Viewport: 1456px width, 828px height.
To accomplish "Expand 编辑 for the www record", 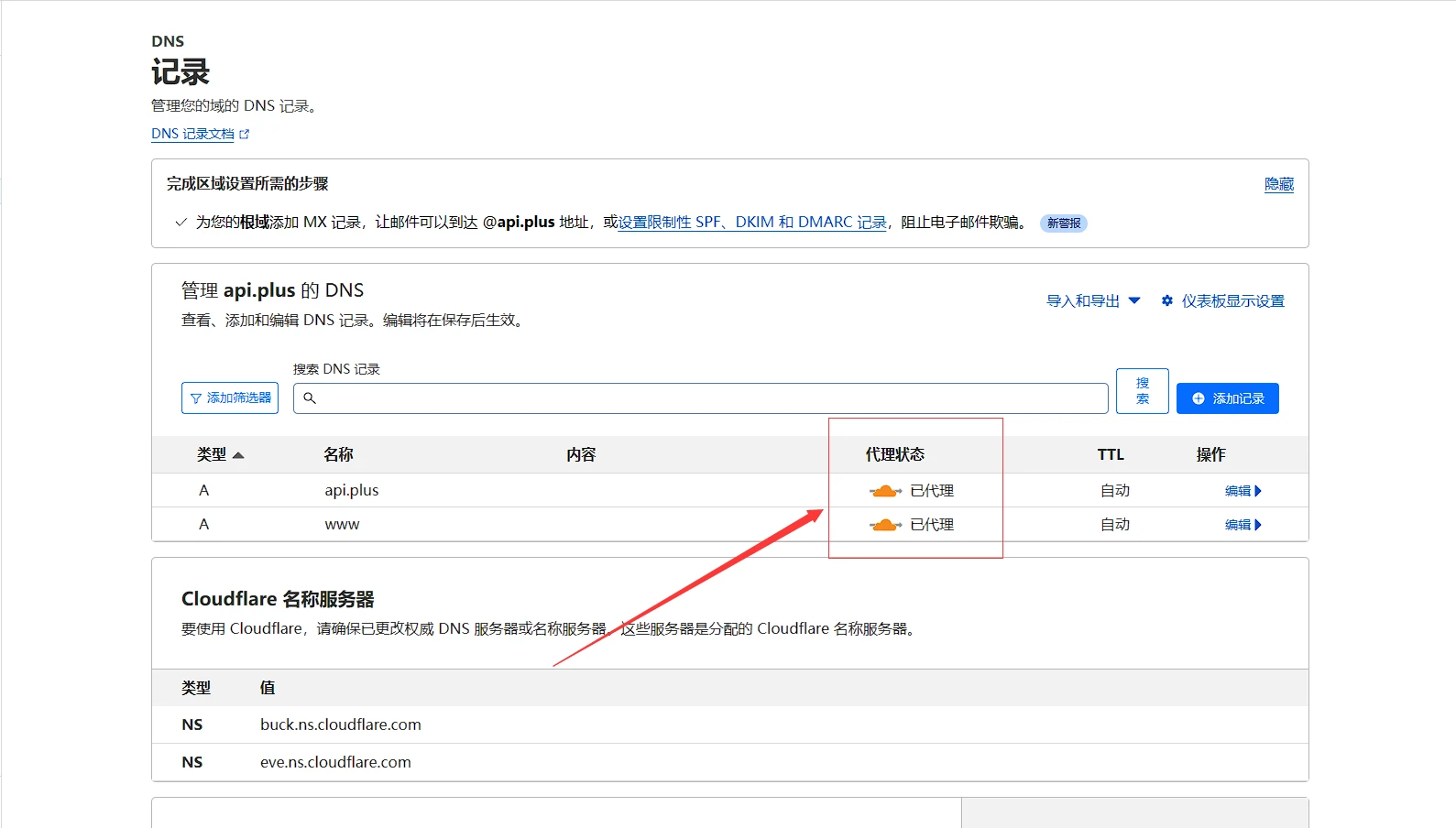I will pos(1243,525).
